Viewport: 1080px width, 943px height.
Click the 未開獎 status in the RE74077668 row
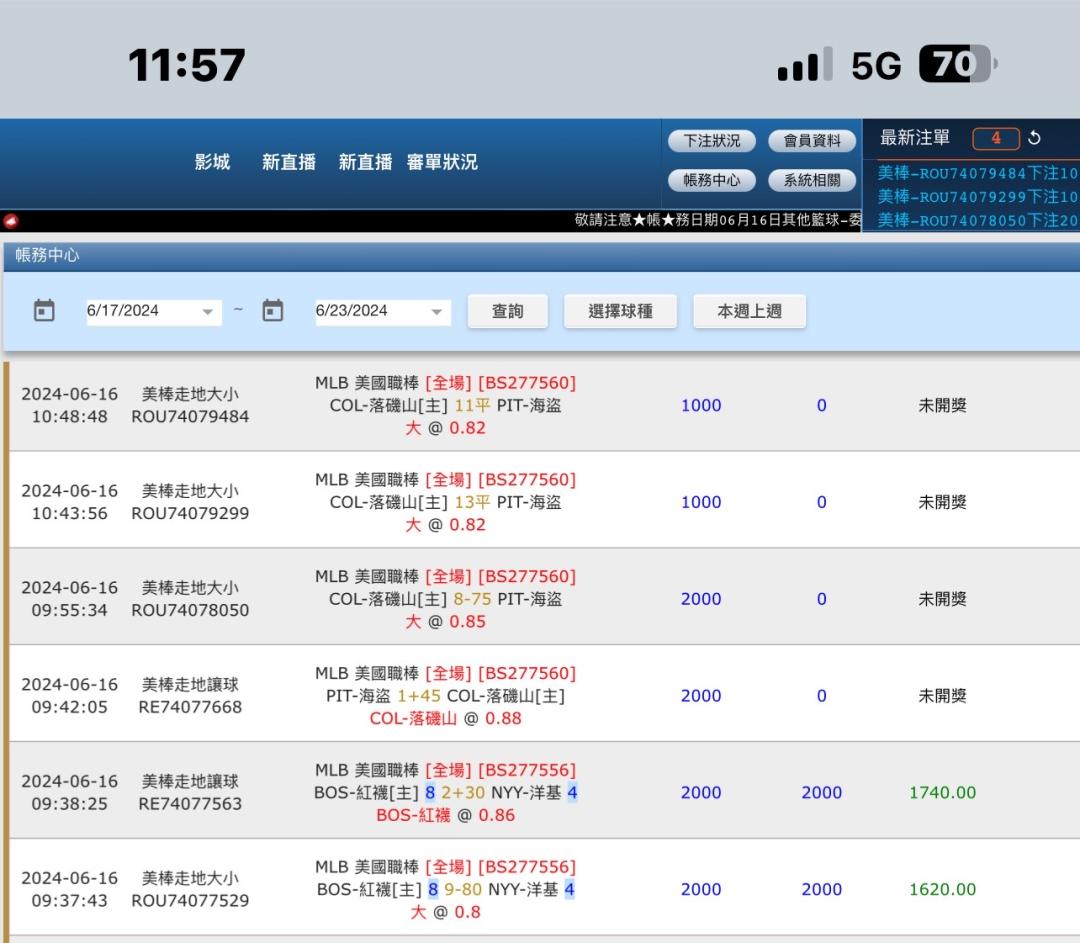coord(942,696)
